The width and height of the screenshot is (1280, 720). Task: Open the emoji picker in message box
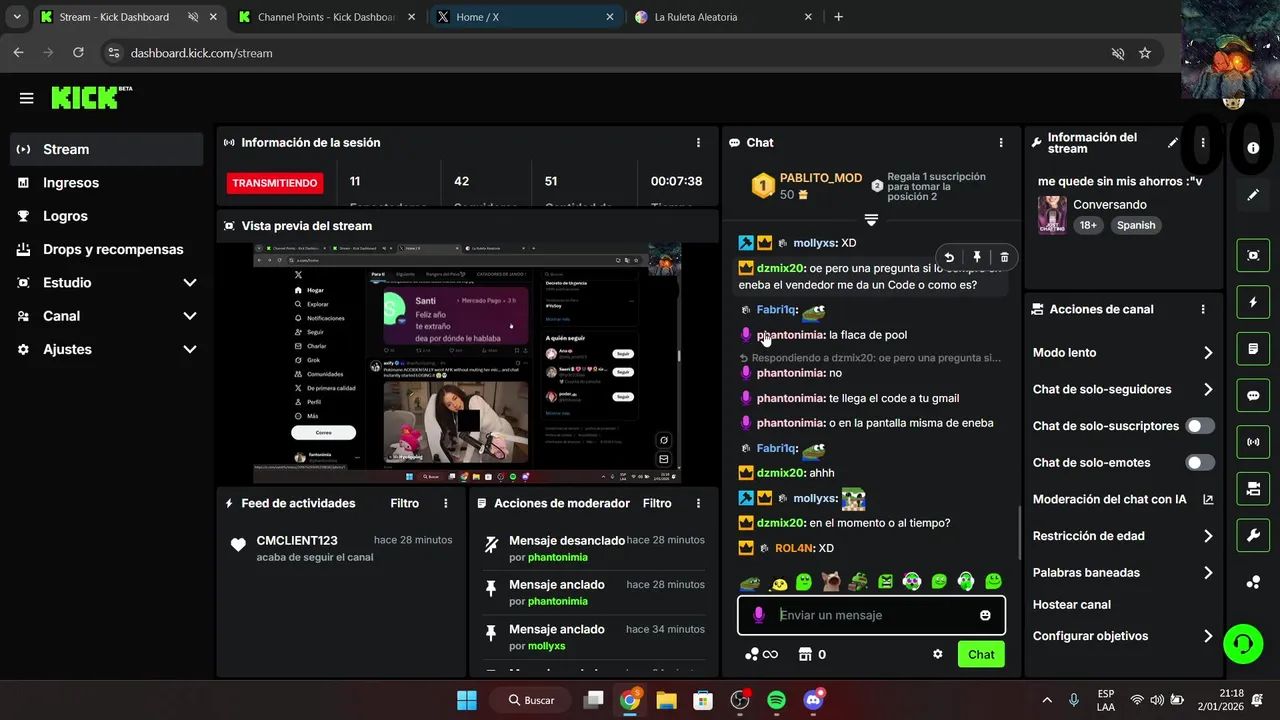tap(985, 615)
